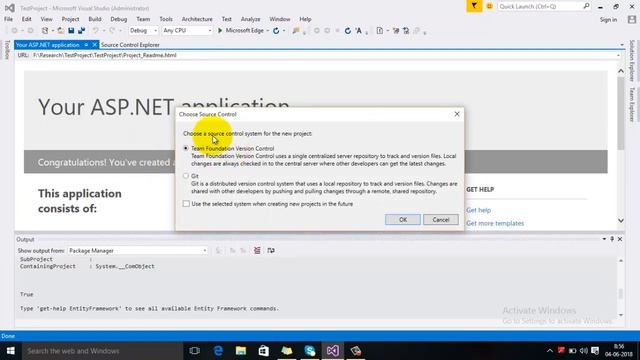Open Skype from the taskbar
Viewport: 640px width, 360px height.
pos(310,351)
